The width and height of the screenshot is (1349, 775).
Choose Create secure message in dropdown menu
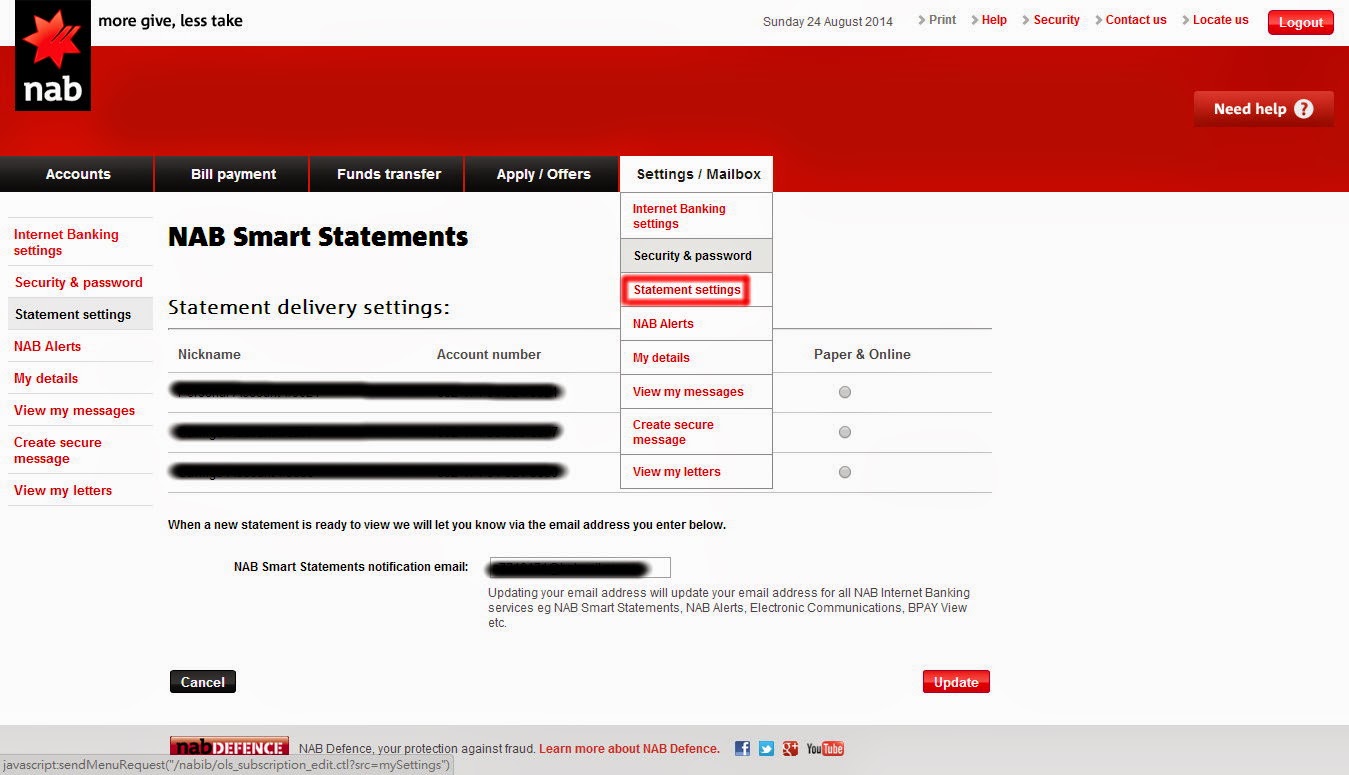696,432
